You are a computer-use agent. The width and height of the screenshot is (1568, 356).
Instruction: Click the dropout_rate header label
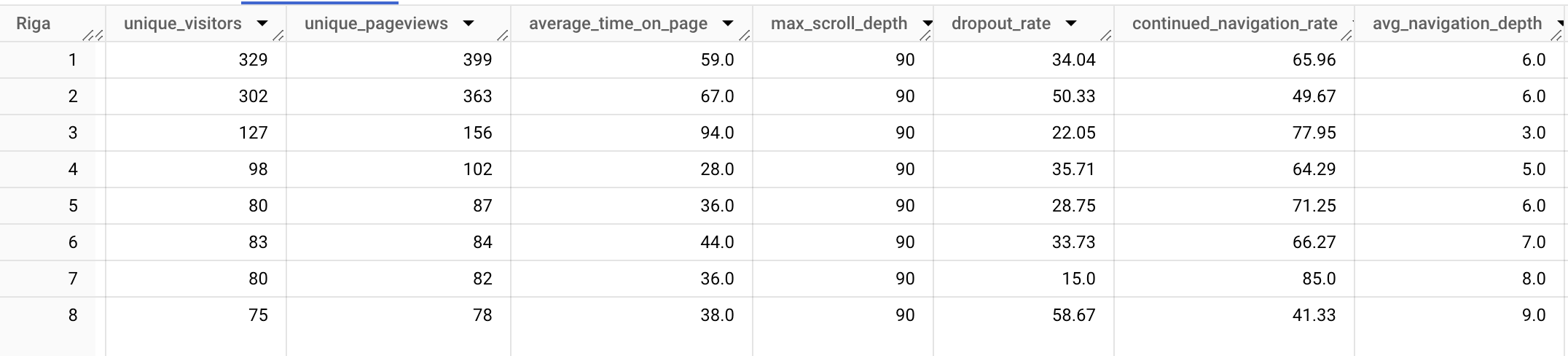tap(1000, 23)
